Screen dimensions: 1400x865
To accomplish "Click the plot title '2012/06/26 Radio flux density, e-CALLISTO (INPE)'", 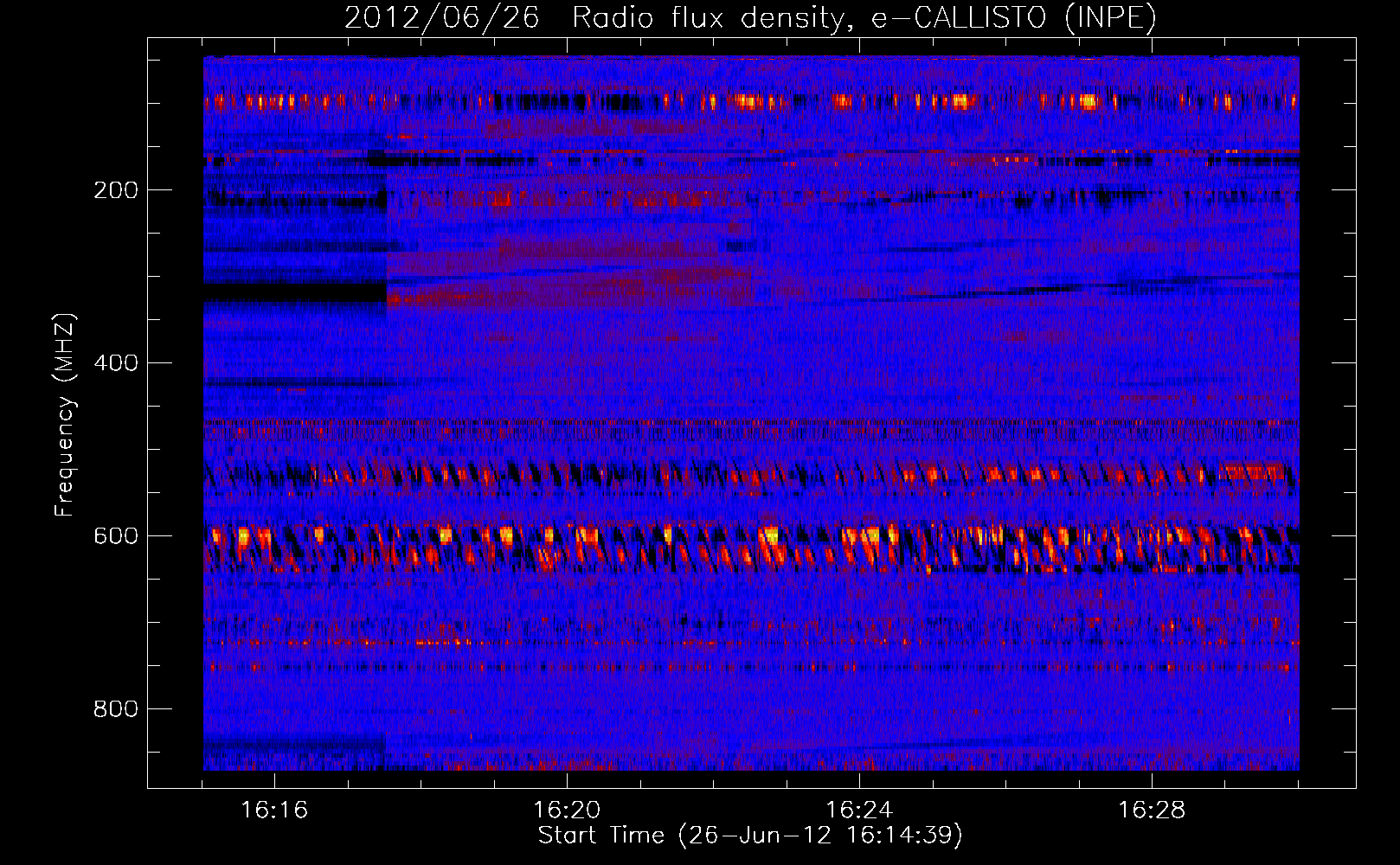I will [x=750, y=17].
